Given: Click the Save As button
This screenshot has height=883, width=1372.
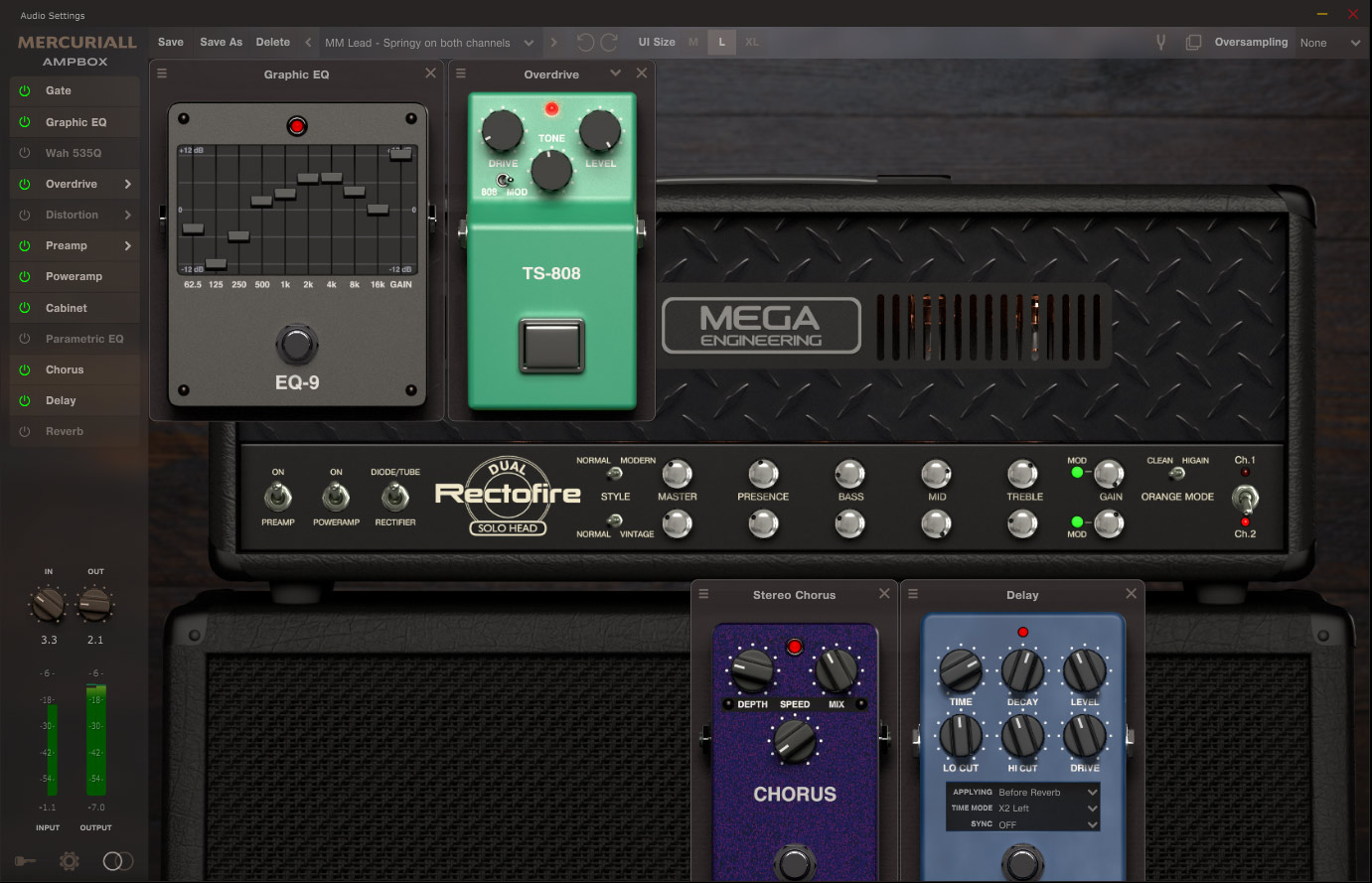Looking at the screenshot, I should tap(221, 42).
